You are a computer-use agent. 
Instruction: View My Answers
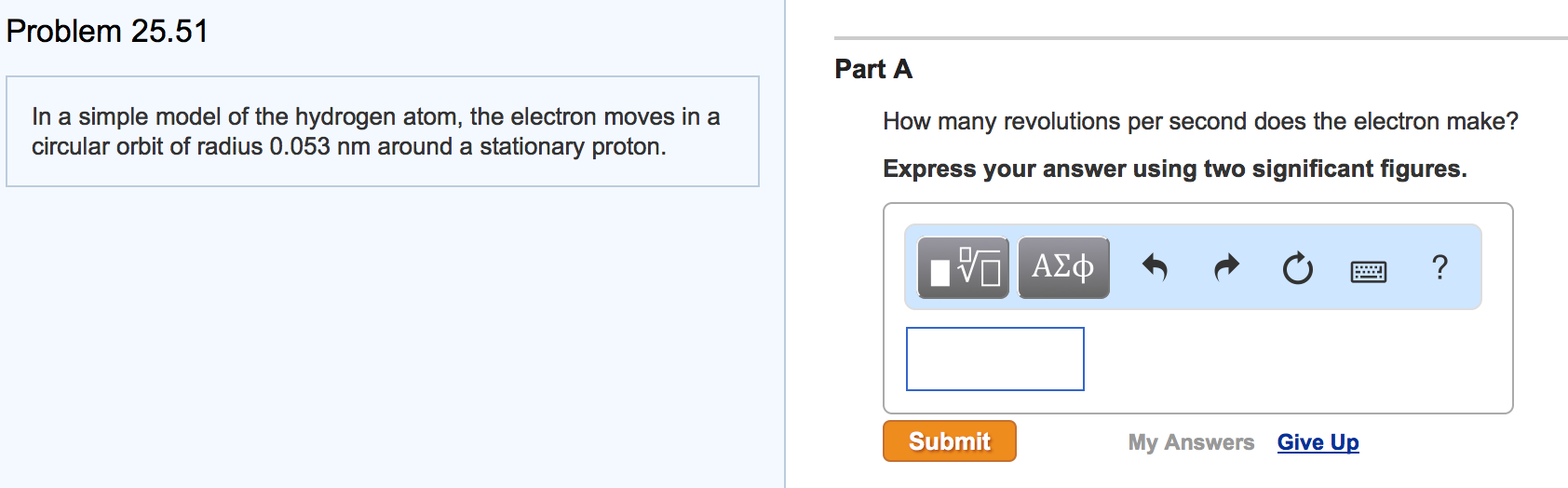click(1191, 442)
